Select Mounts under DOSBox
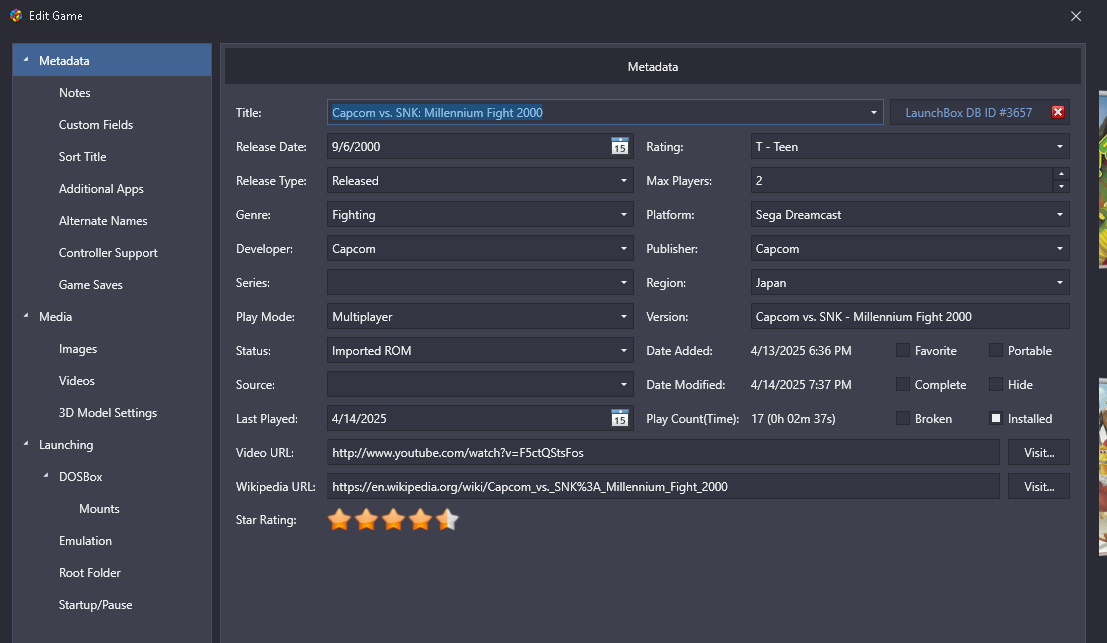 tap(99, 508)
